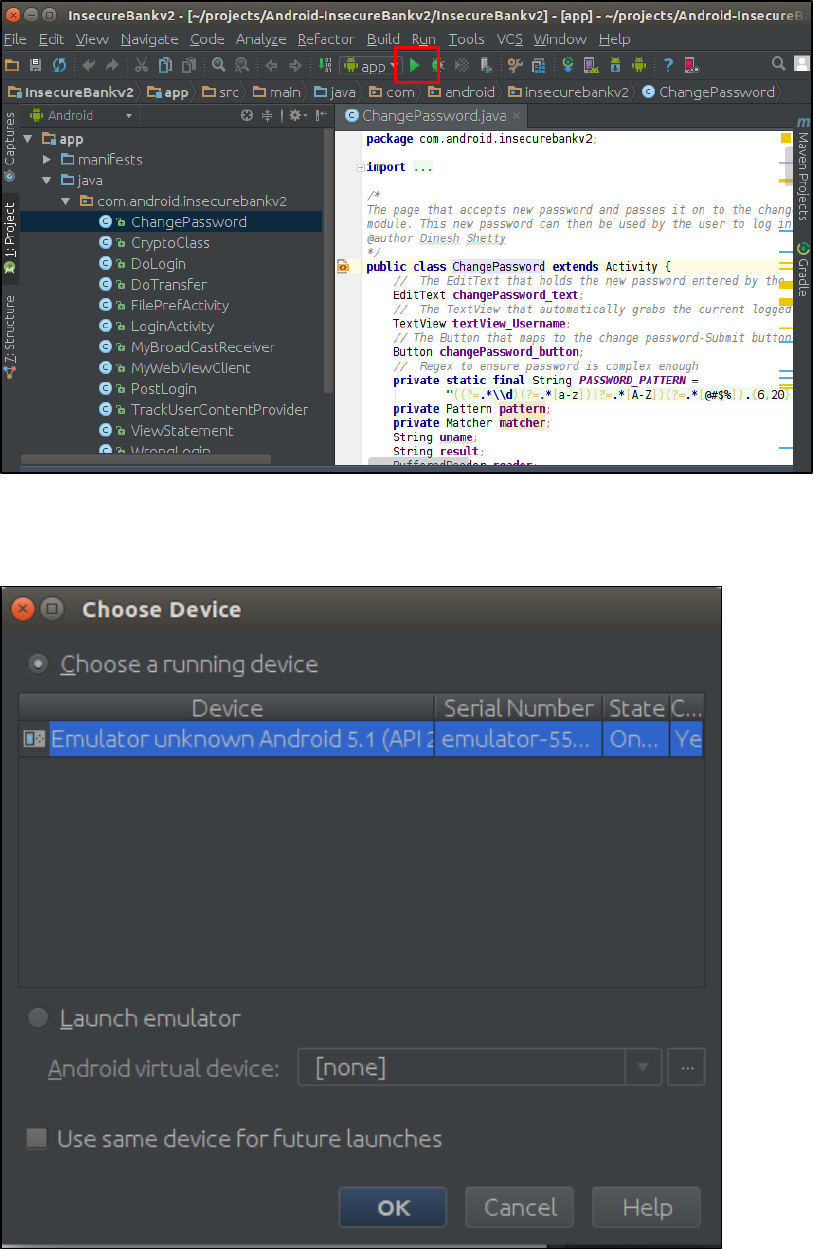
Task: Select TrackUserContentProvider in project tree
Action: coord(219,410)
